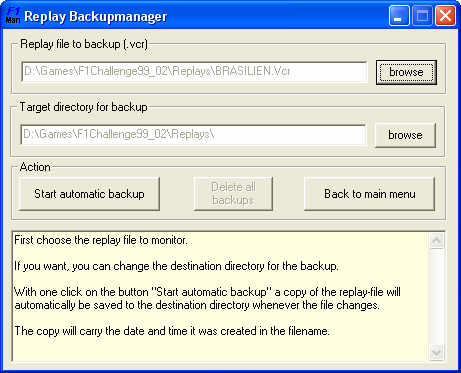Click the replay file path field
This screenshot has height=373, width=461.
[194, 71]
